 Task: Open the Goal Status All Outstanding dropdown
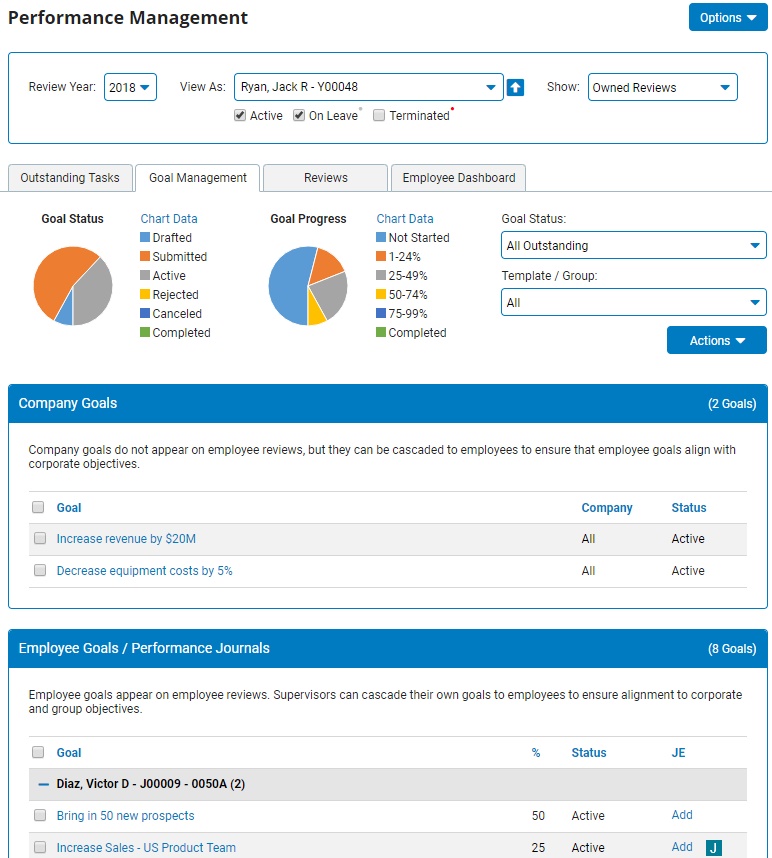634,245
